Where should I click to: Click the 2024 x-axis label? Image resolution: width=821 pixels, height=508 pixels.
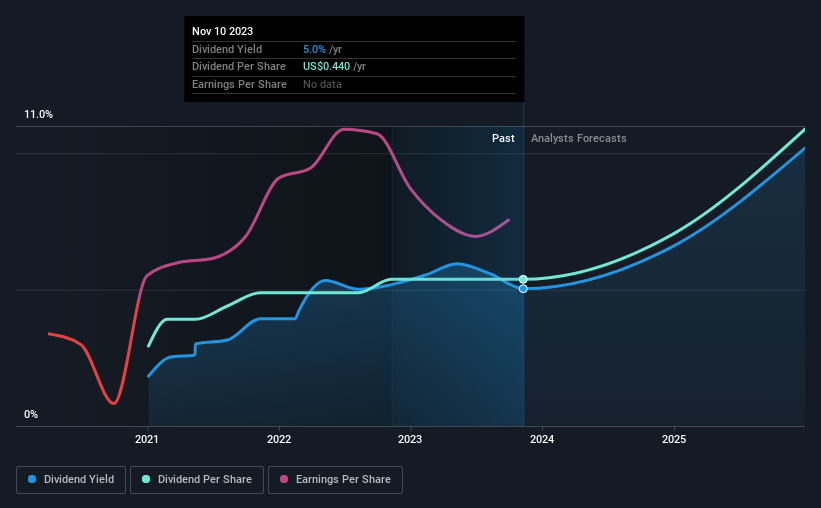[x=542, y=439]
